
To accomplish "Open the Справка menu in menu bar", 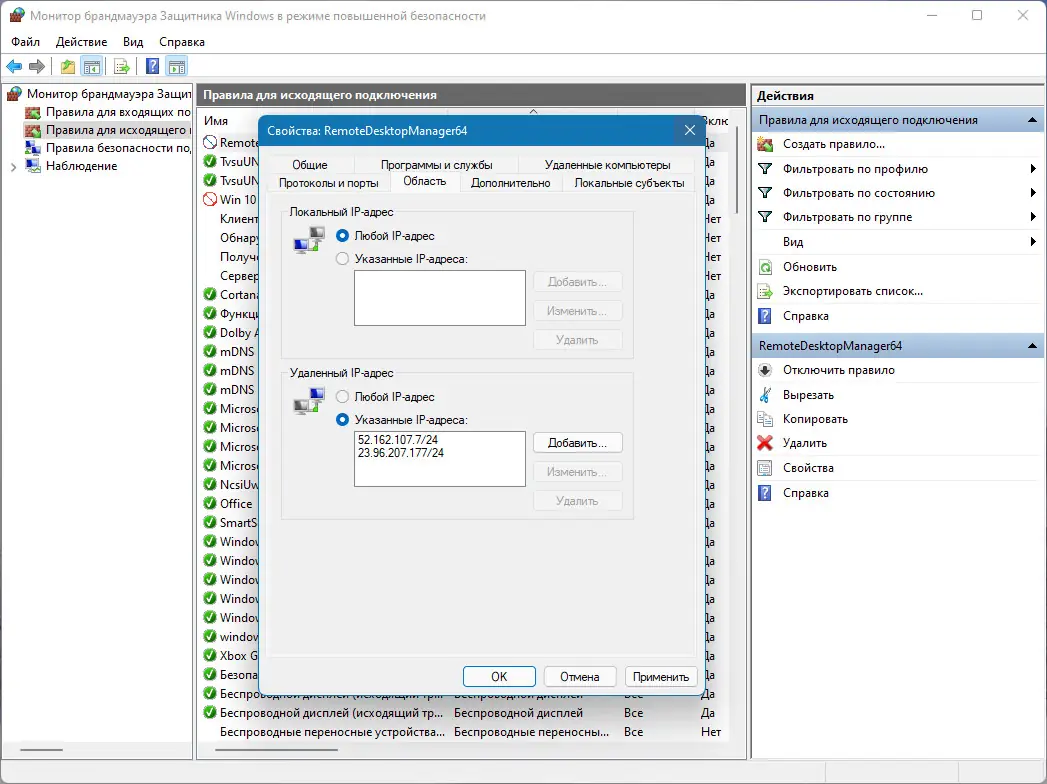I will pyautogui.click(x=182, y=41).
